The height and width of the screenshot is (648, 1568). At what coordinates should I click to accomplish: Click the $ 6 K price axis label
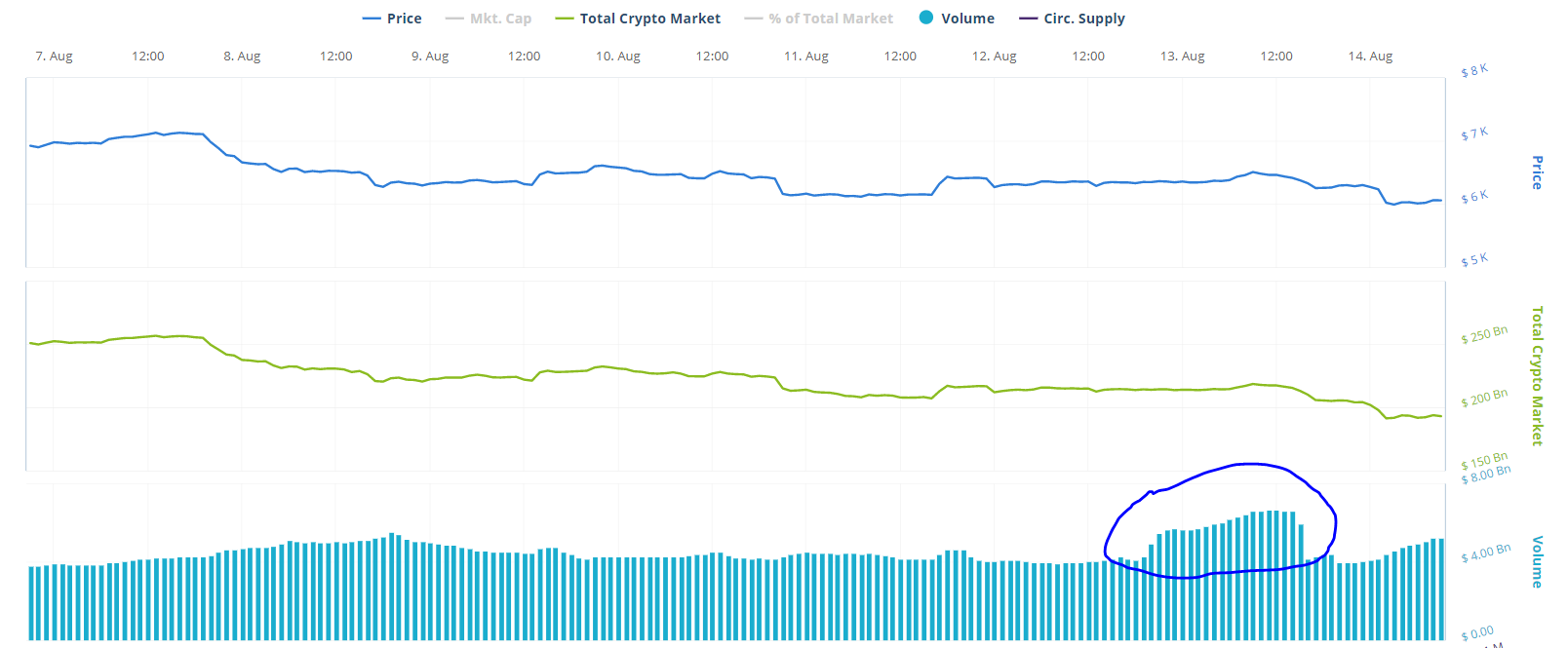pos(1474,197)
